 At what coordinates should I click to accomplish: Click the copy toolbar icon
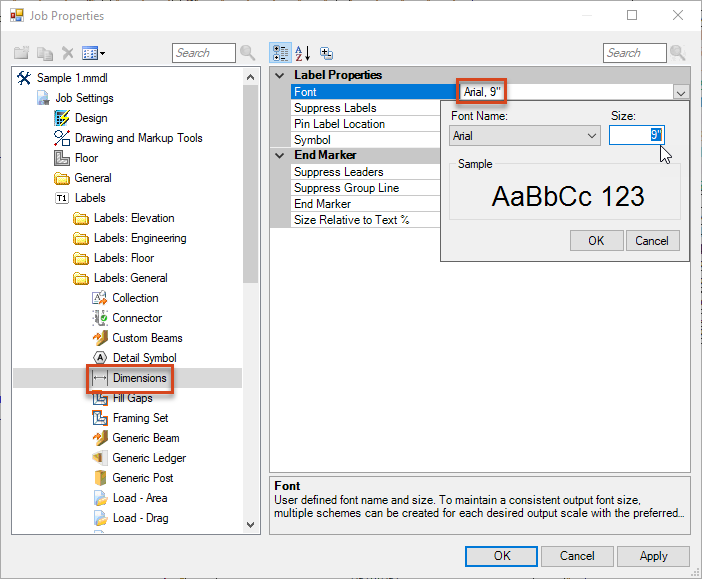click(x=45, y=53)
